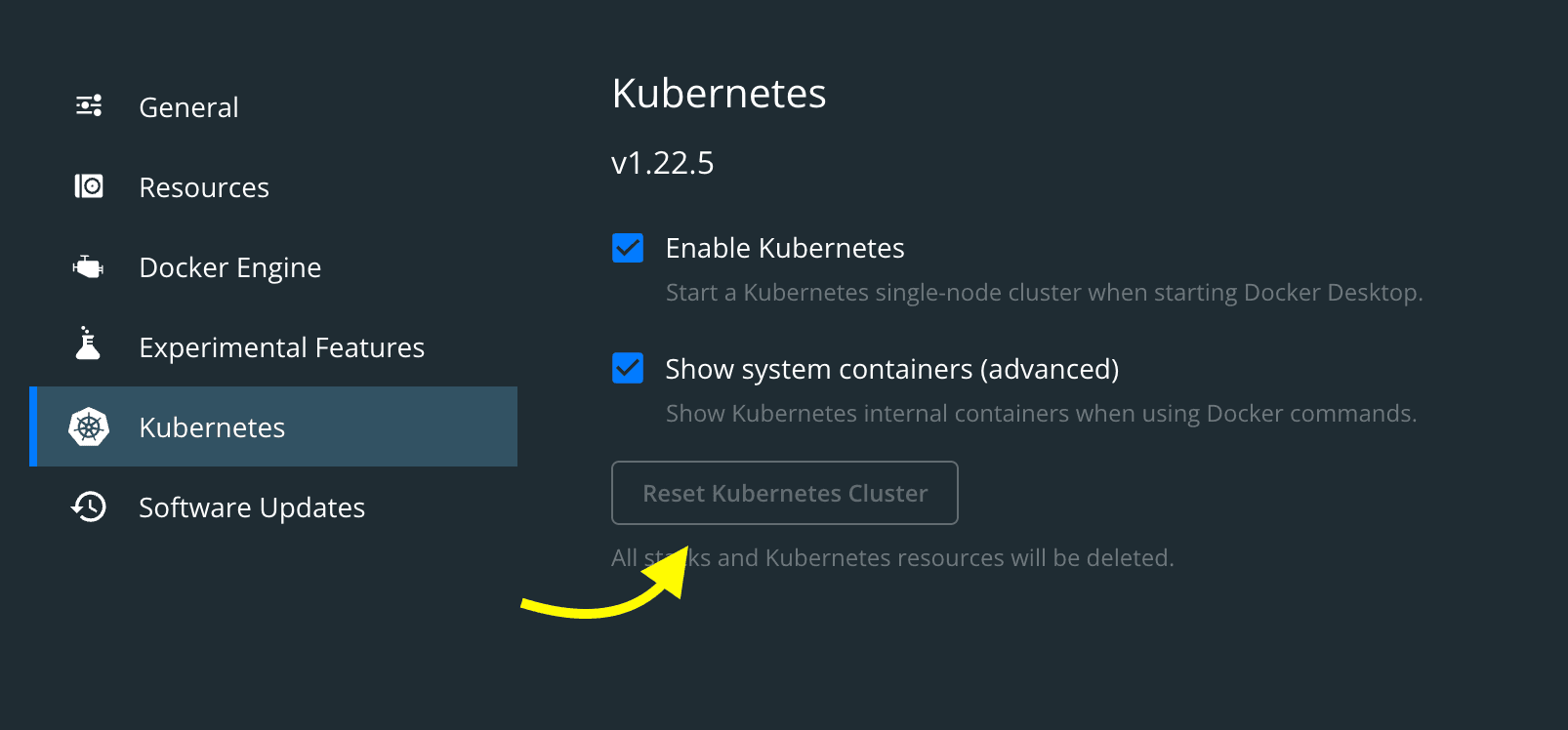
Task: Switch to the Resources section
Action: click(x=204, y=186)
